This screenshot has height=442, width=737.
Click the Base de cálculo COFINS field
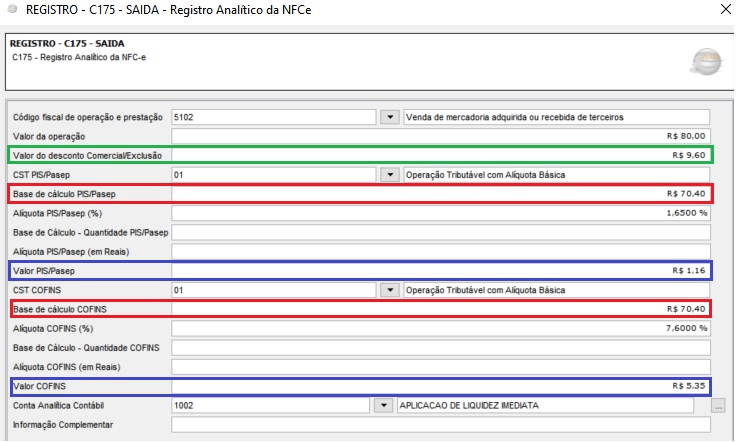click(441, 309)
